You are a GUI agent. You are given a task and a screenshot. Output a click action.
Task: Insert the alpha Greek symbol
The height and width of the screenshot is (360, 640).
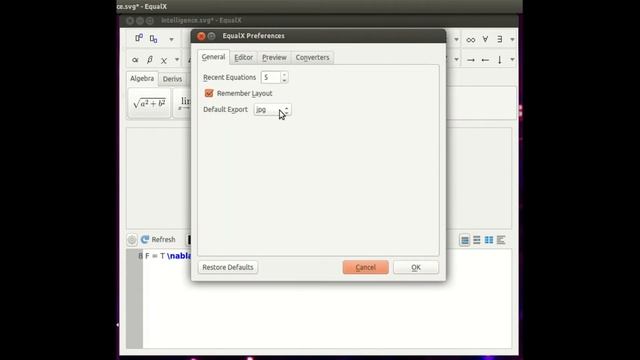[135, 60]
